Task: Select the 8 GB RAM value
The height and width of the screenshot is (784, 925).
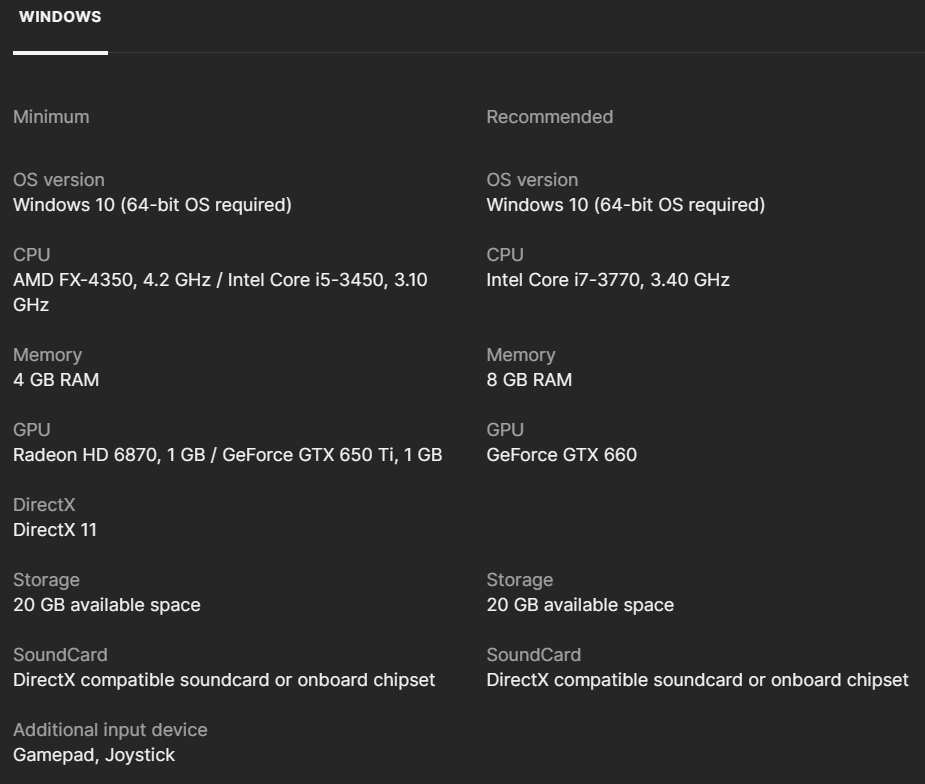Action: [529, 380]
